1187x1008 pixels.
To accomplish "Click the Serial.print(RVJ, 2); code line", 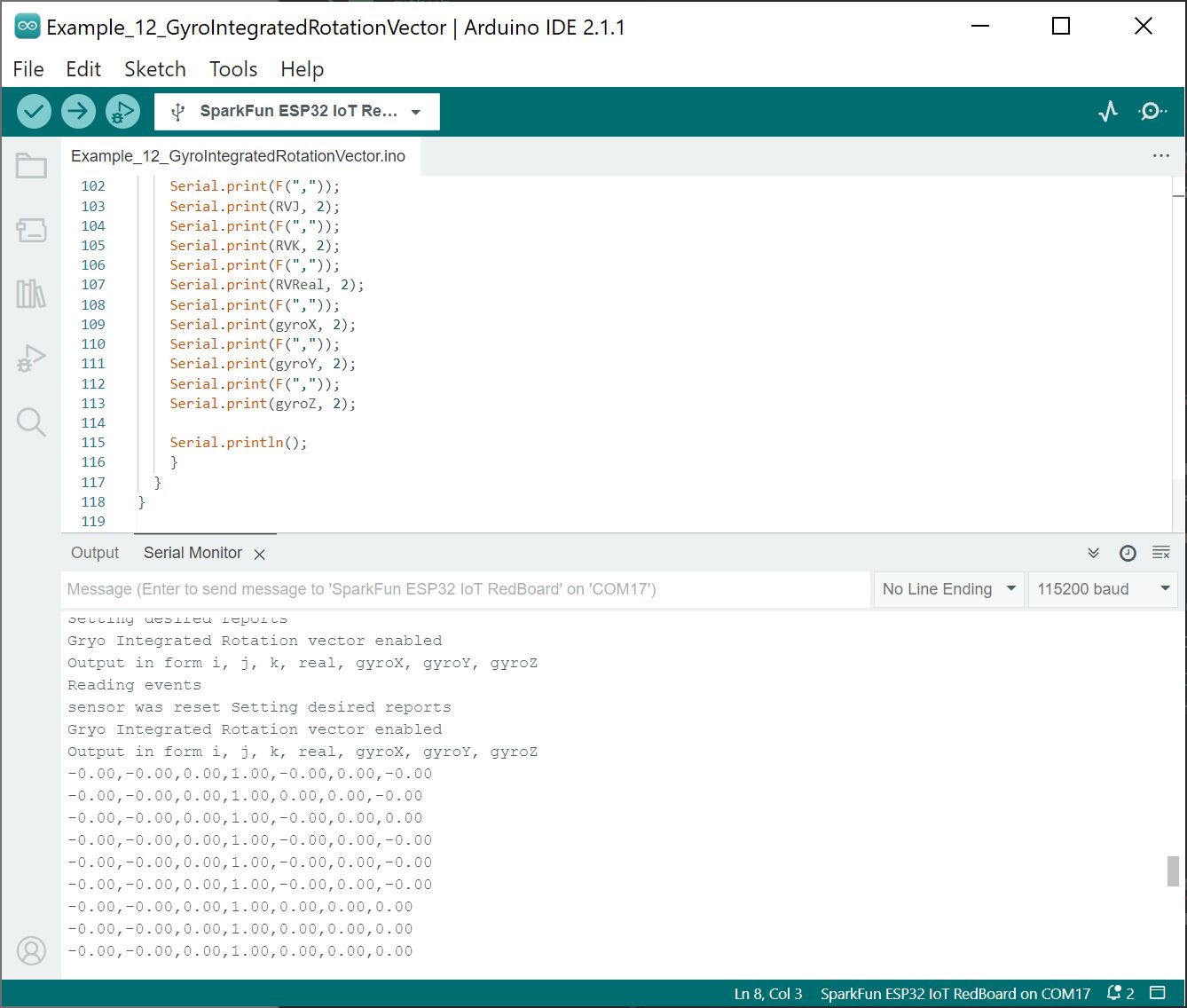I will [x=255, y=207].
